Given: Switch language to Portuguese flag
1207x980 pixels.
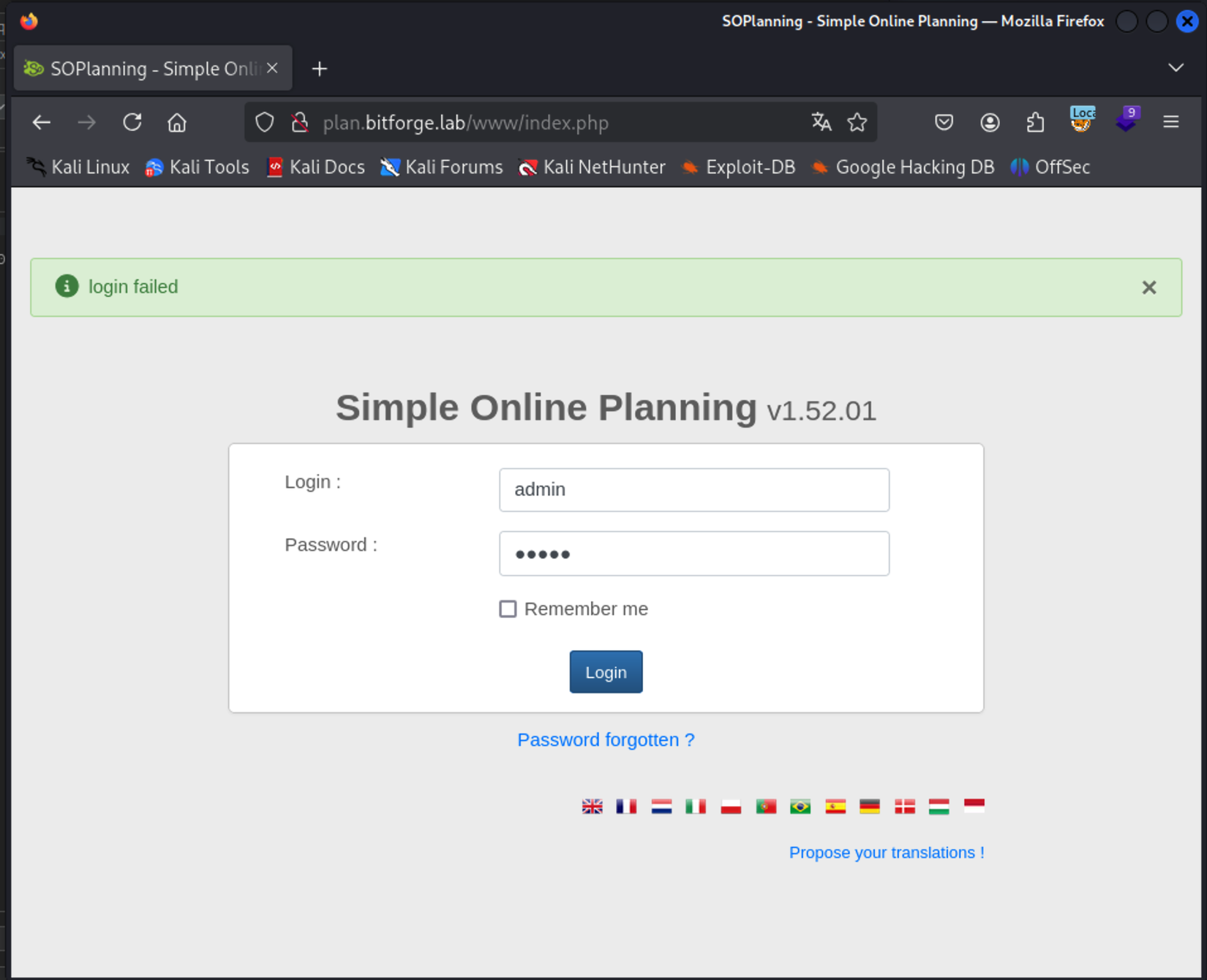Looking at the screenshot, I should 766,807.
